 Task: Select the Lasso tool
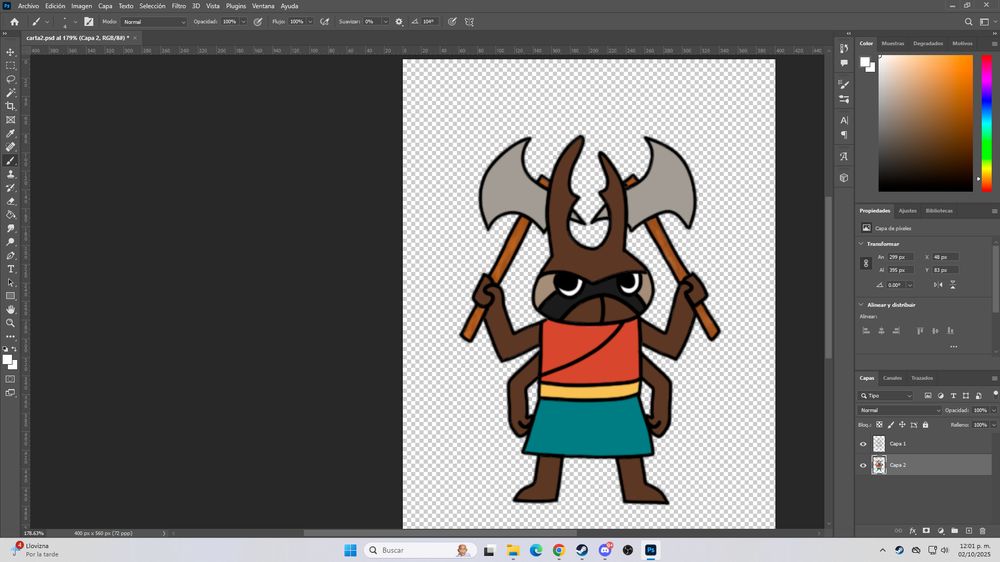pyautogui.click(x=11, y=79)
